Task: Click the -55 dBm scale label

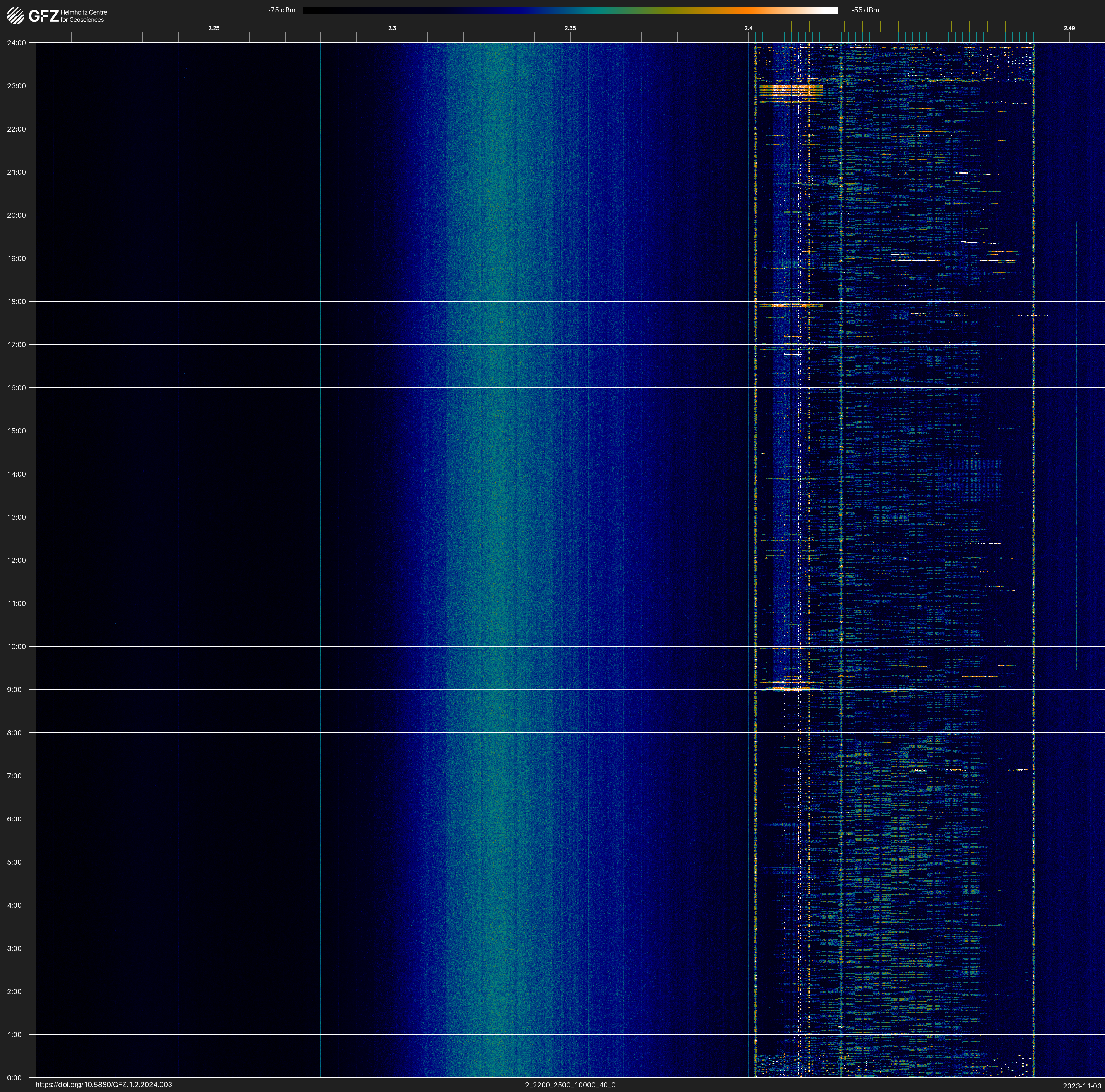Action: coord(865,10)
